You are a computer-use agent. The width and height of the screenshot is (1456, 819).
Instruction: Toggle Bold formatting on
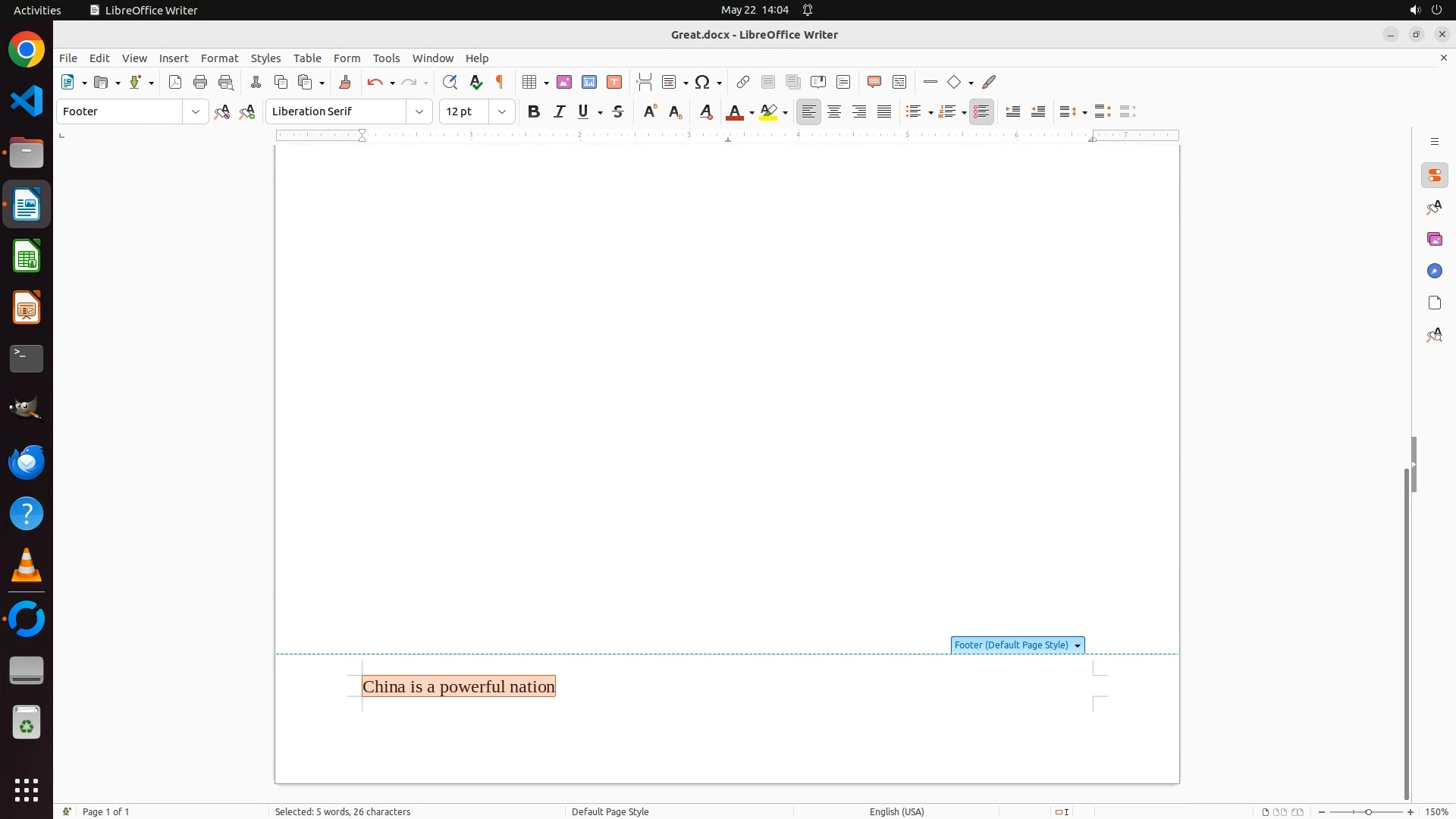point(534,112)
